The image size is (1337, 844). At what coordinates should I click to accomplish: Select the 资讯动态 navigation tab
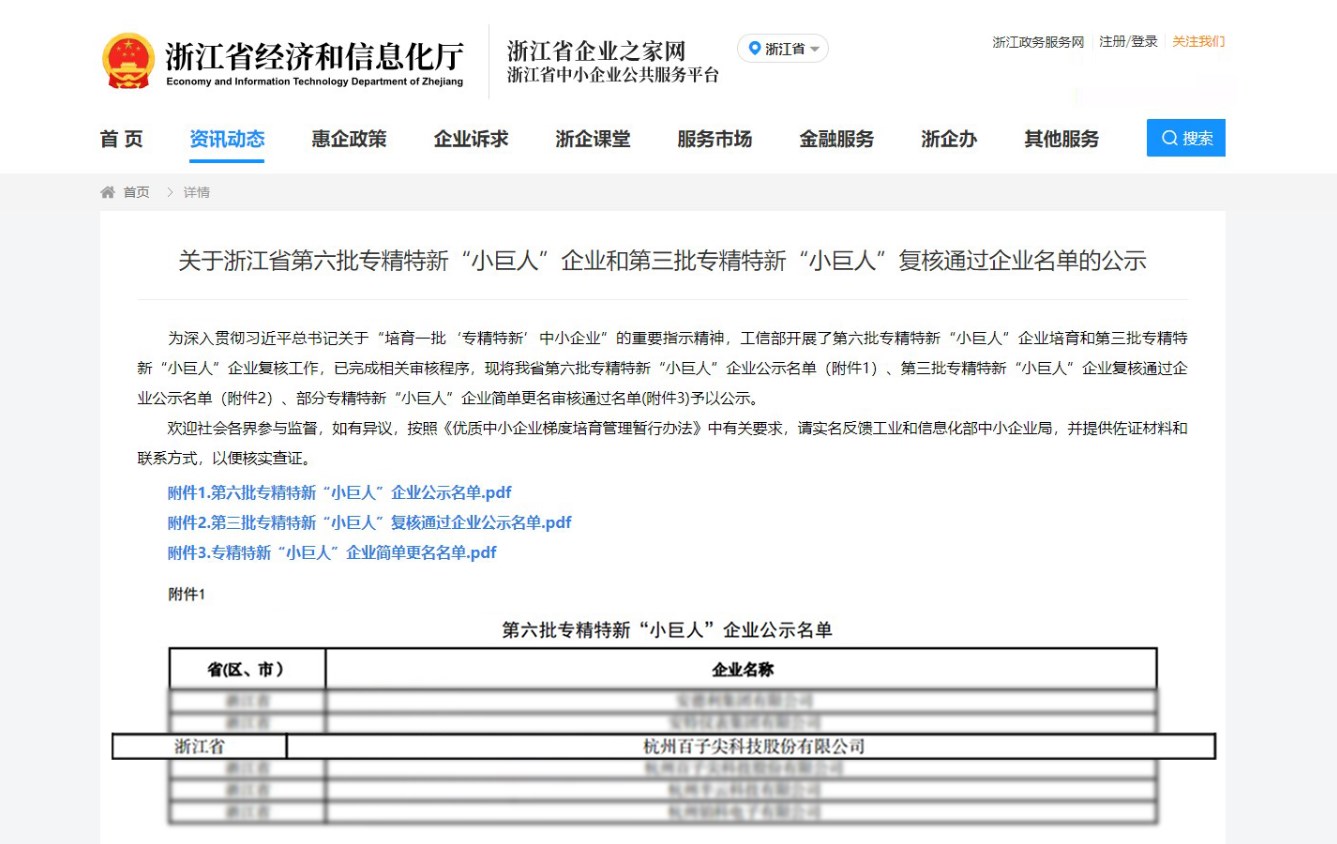(227, 139)
